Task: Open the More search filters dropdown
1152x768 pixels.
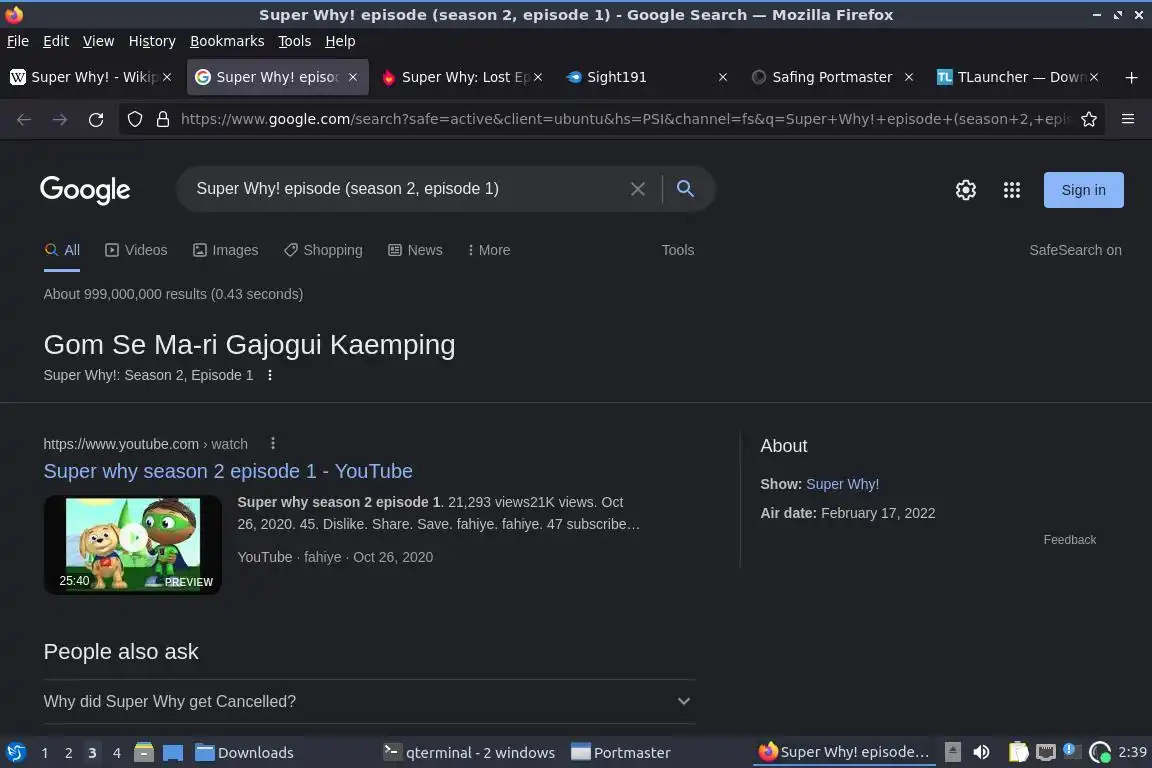Action: (489, 250)
